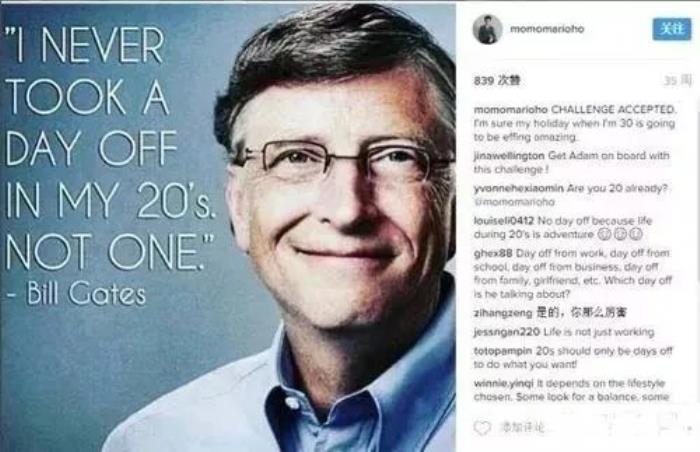
Task: Open momomarioho username in the CHALLENGE ACCEPTED caption
Action: [510, 109]
